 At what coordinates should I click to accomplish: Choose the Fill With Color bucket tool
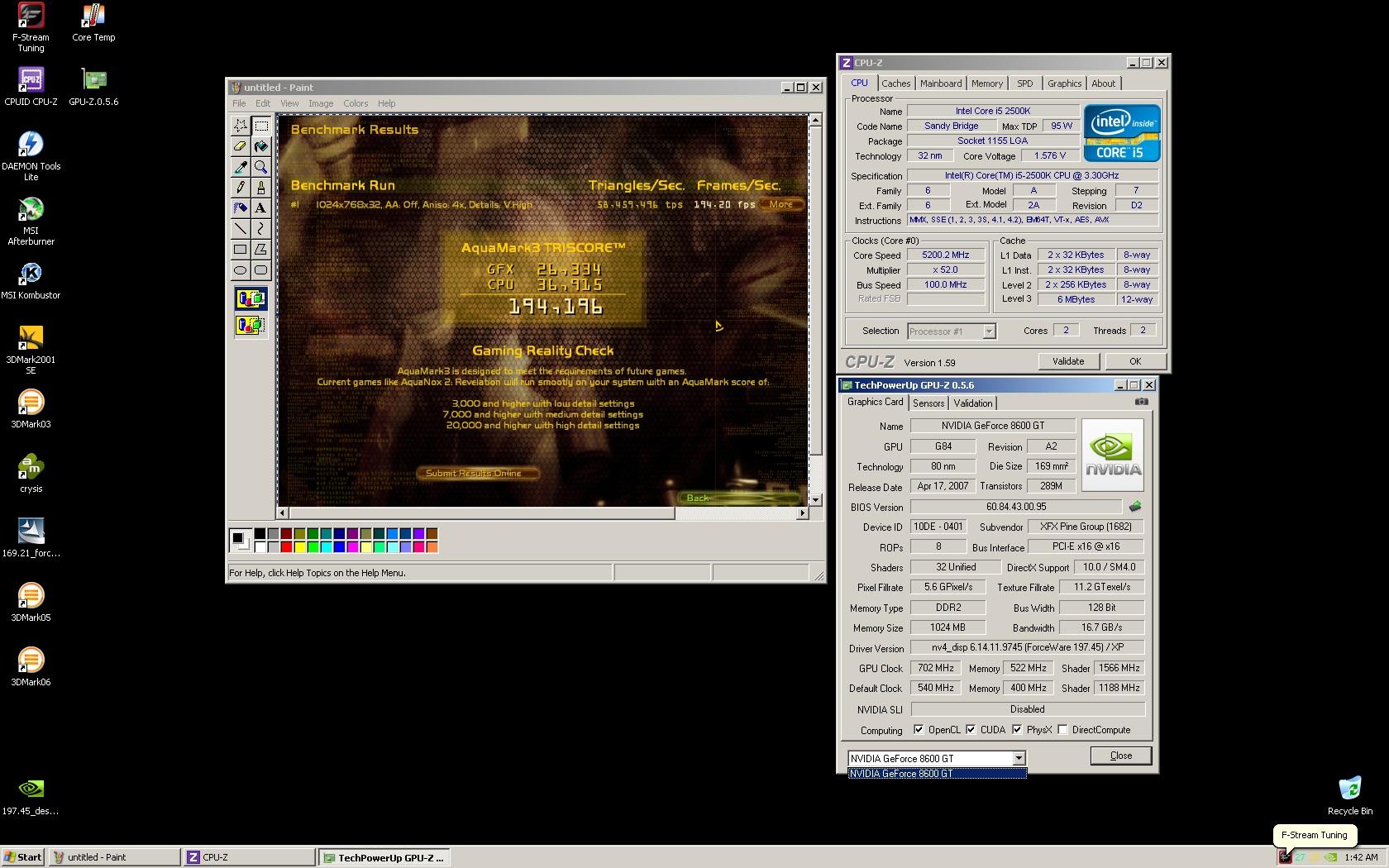[x=260, y=146]
